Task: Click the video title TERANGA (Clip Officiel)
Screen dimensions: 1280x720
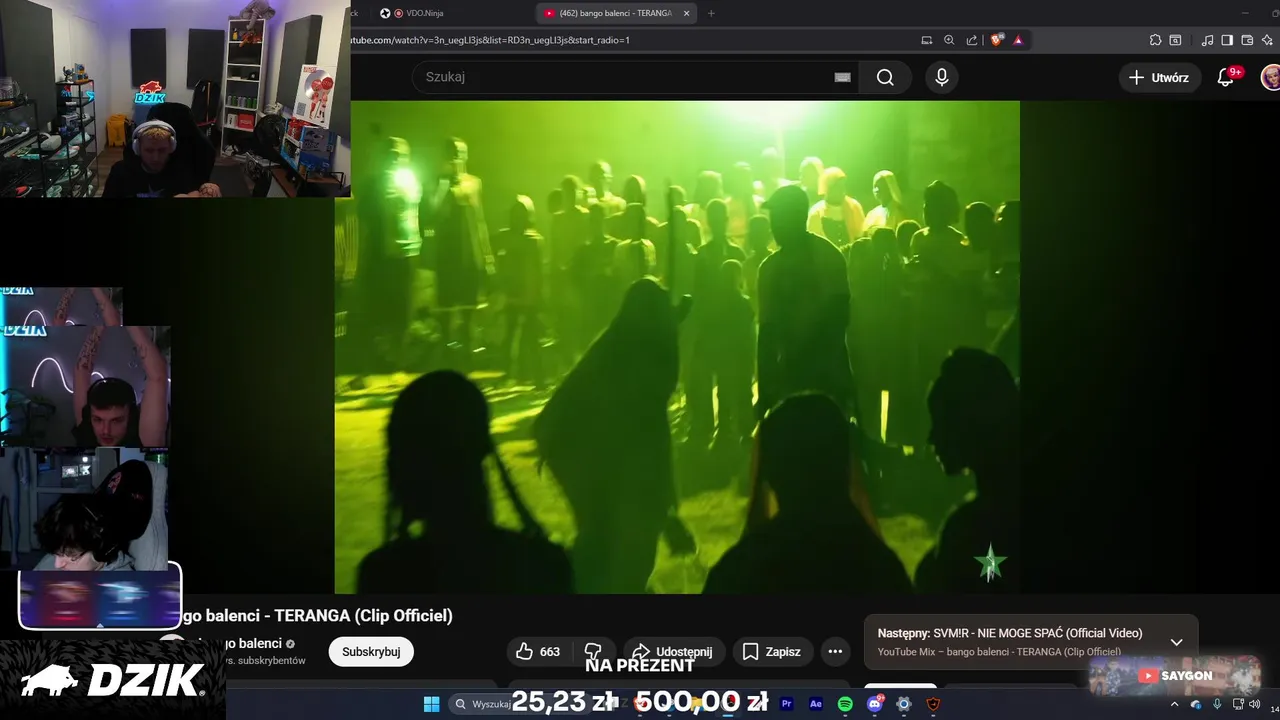Action: [x=363, y=615]
